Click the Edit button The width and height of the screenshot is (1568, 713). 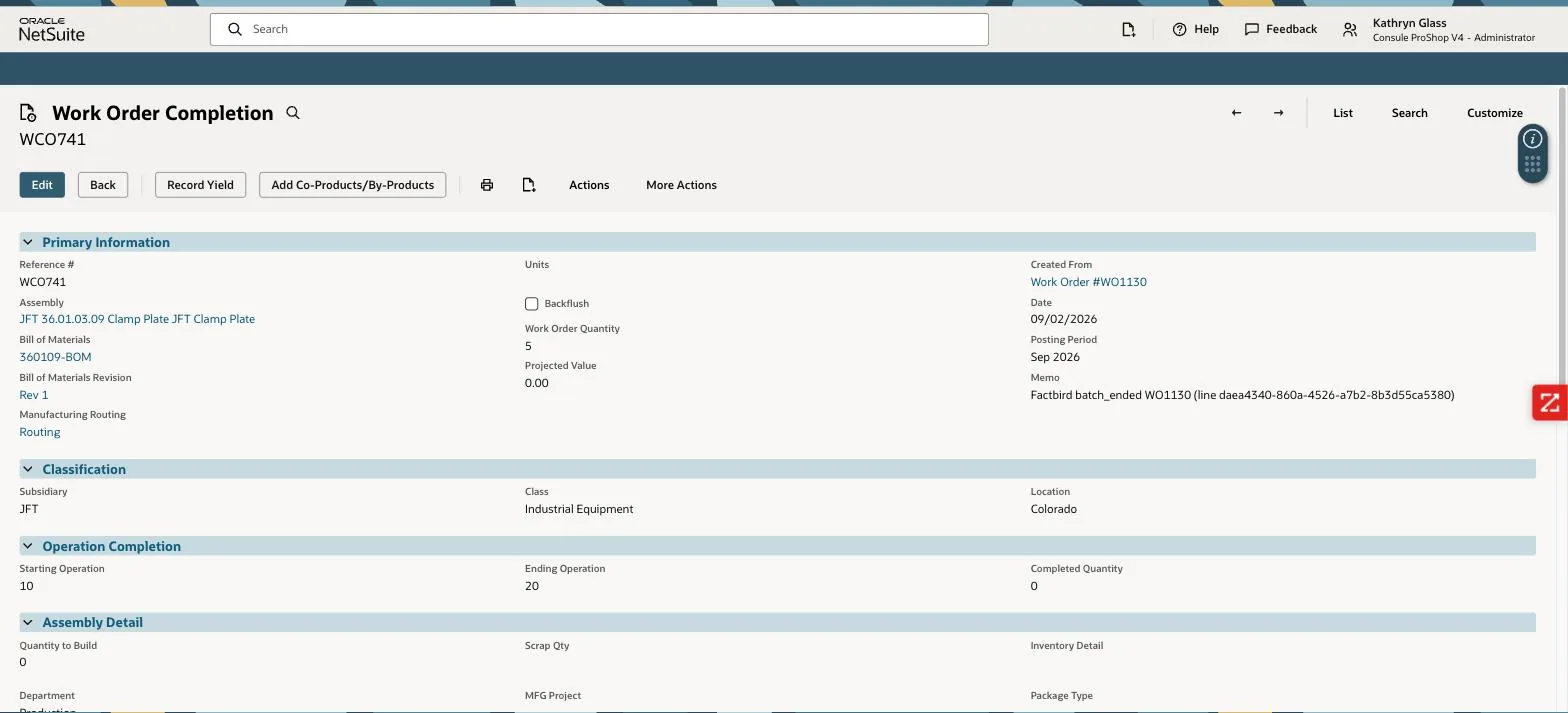coord(42,185)
